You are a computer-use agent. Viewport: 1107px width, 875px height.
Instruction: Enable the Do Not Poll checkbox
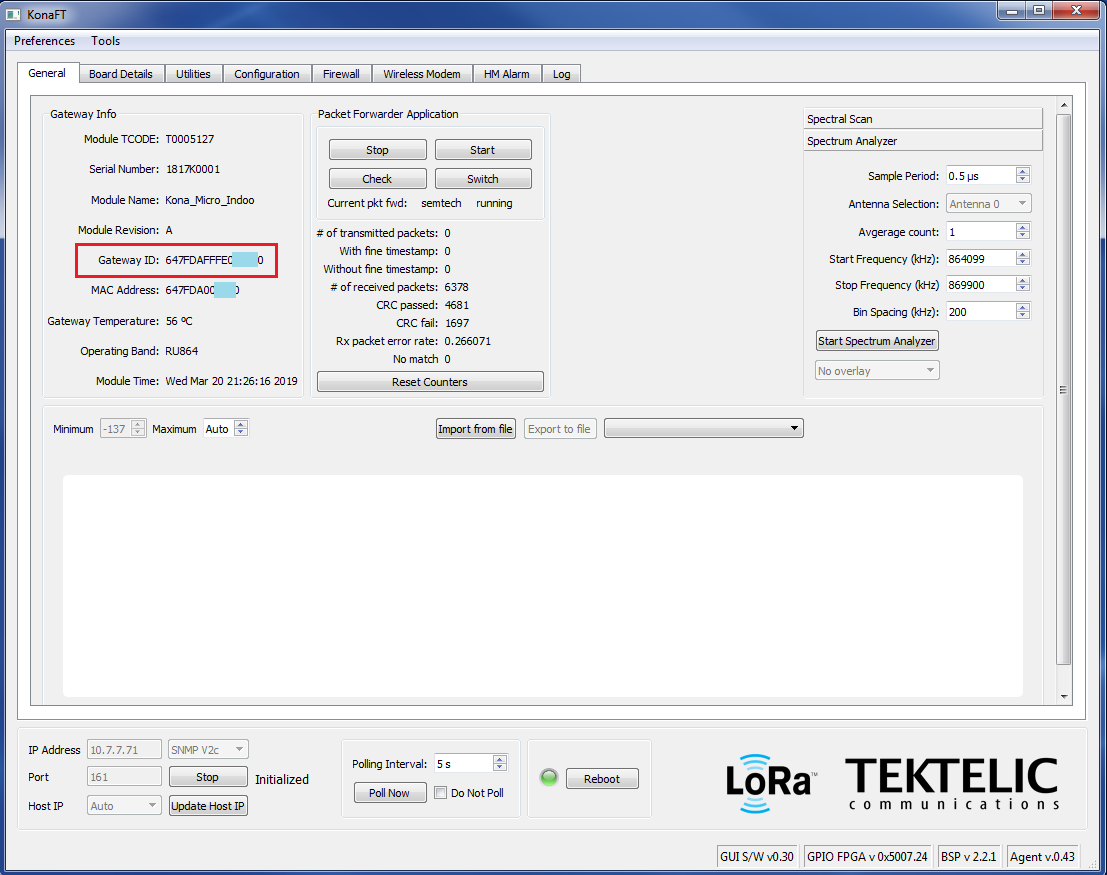coord(440,793)
